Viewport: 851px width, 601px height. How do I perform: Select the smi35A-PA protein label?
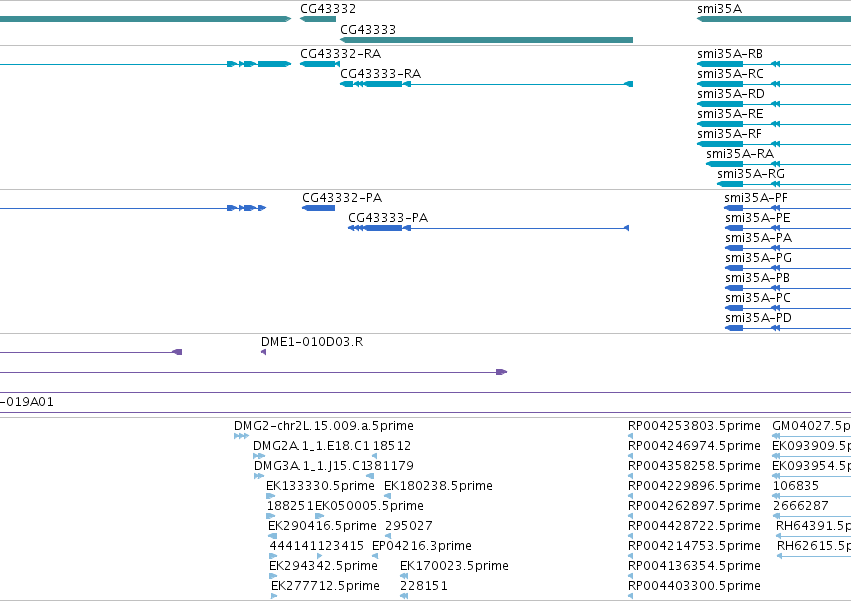pyautogui.click(x=758, y=238)
